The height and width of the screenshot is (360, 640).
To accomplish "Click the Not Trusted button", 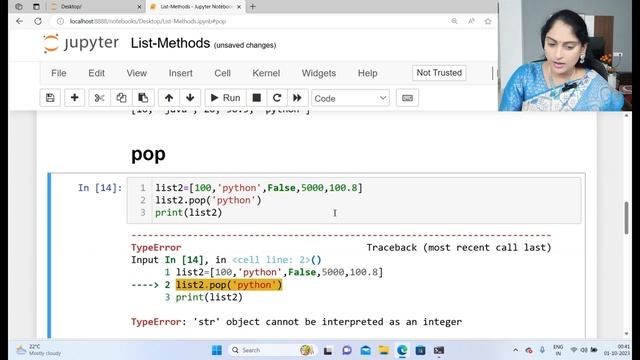I will point(439,73).
